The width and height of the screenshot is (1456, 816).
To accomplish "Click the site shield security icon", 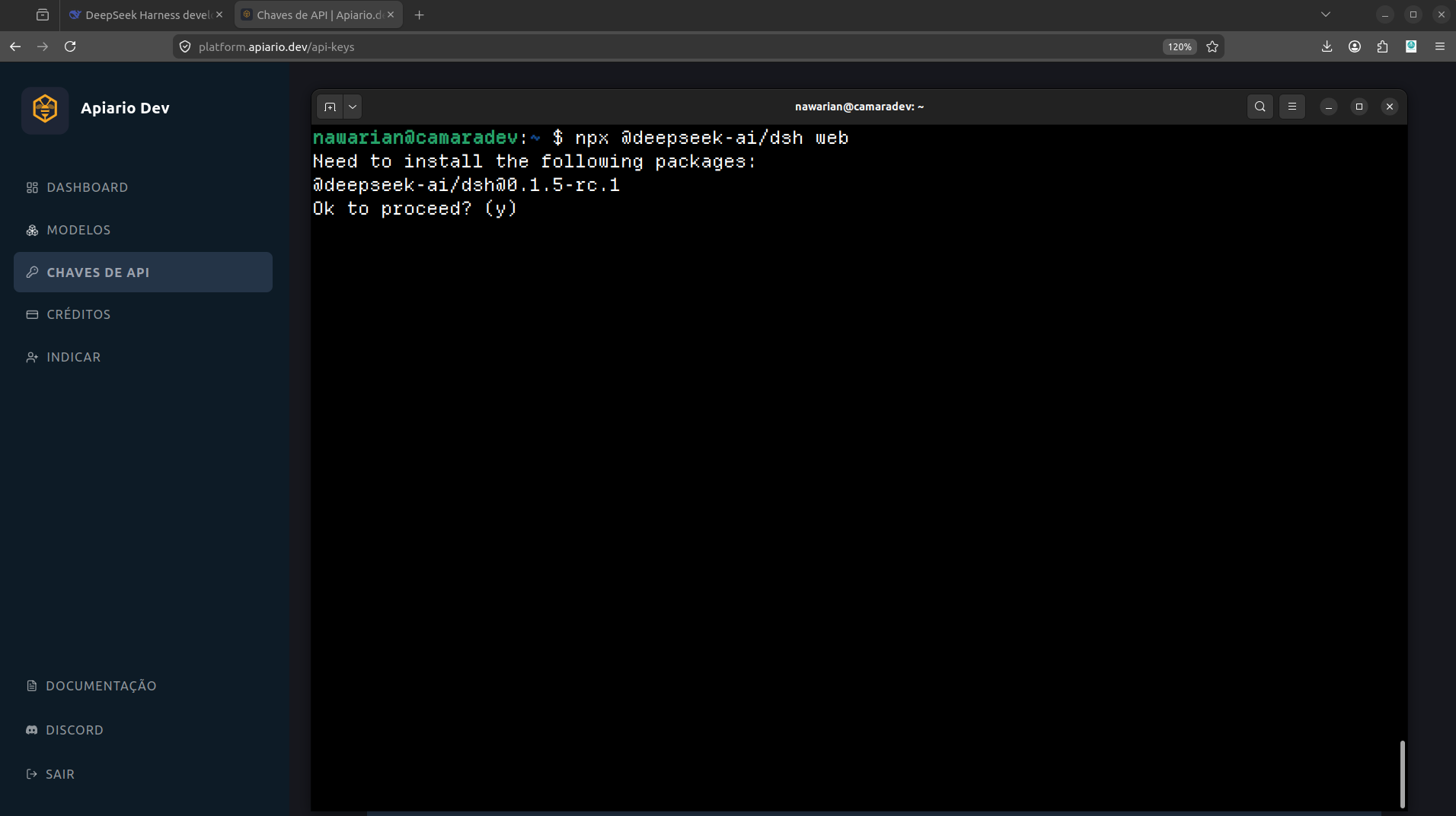I will tap(185, 46).
